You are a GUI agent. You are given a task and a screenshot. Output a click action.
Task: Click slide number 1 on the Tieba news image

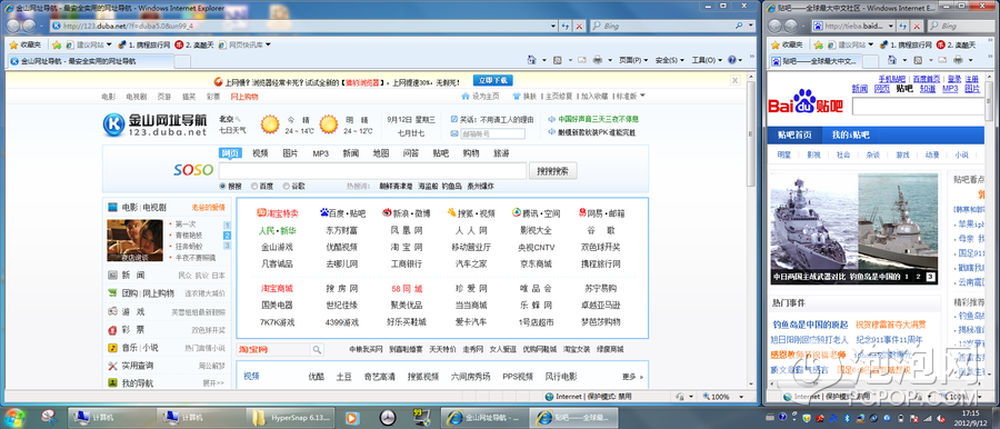pos(906,277)
